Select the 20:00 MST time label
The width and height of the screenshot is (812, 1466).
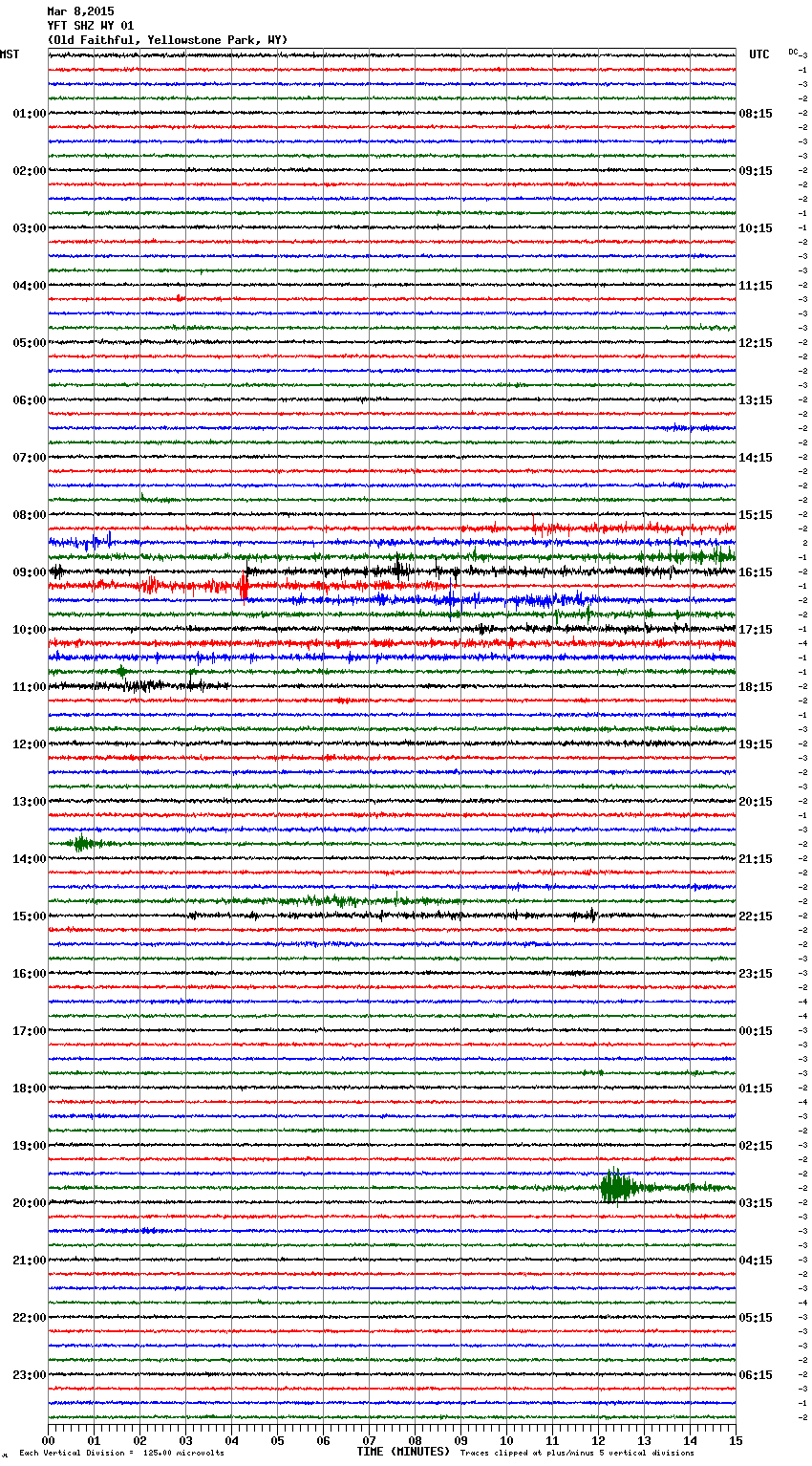[x=30, y=1203]
